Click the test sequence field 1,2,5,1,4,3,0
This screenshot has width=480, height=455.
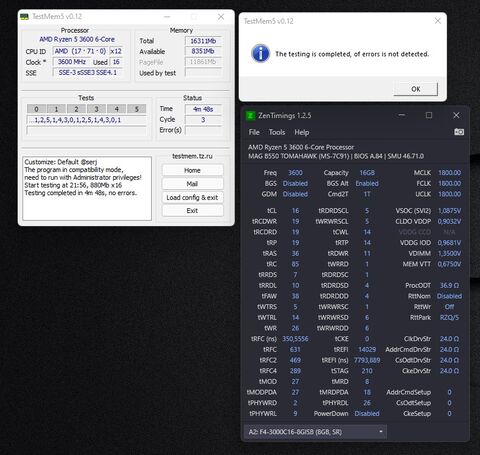86,120
